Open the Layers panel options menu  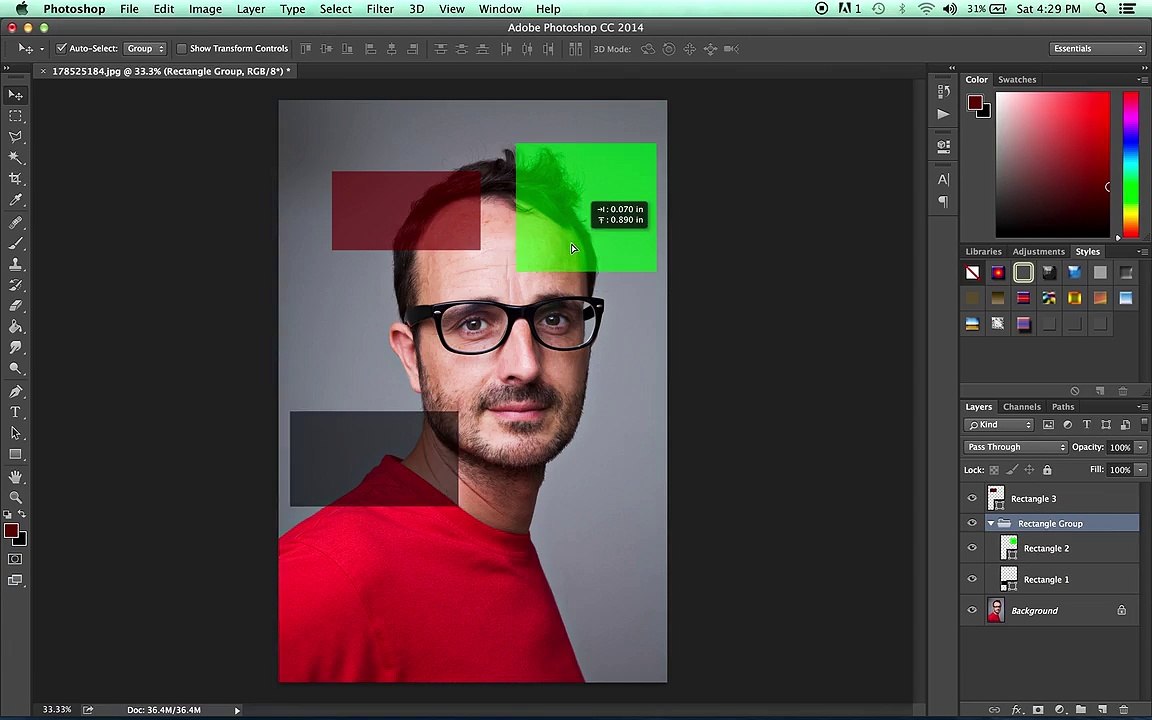click(x=1142, y=406)
